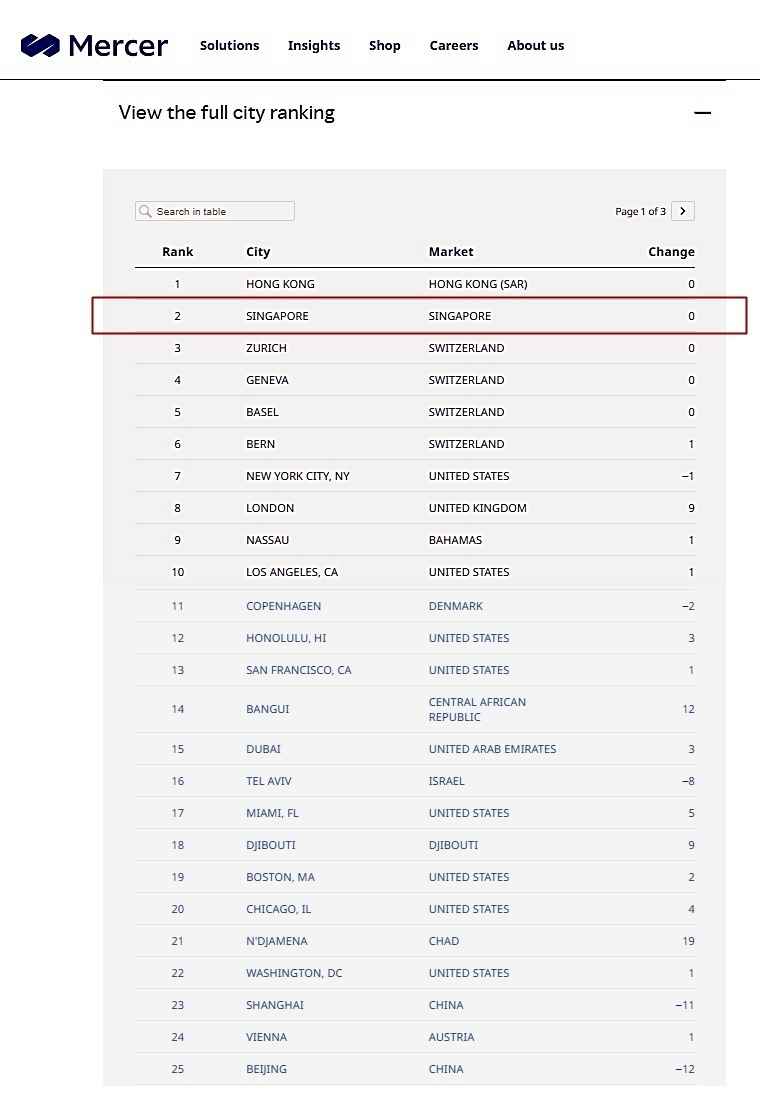Sort by the Rank column header
This screenshot has width=760, height=1107.
coord(178,252)
